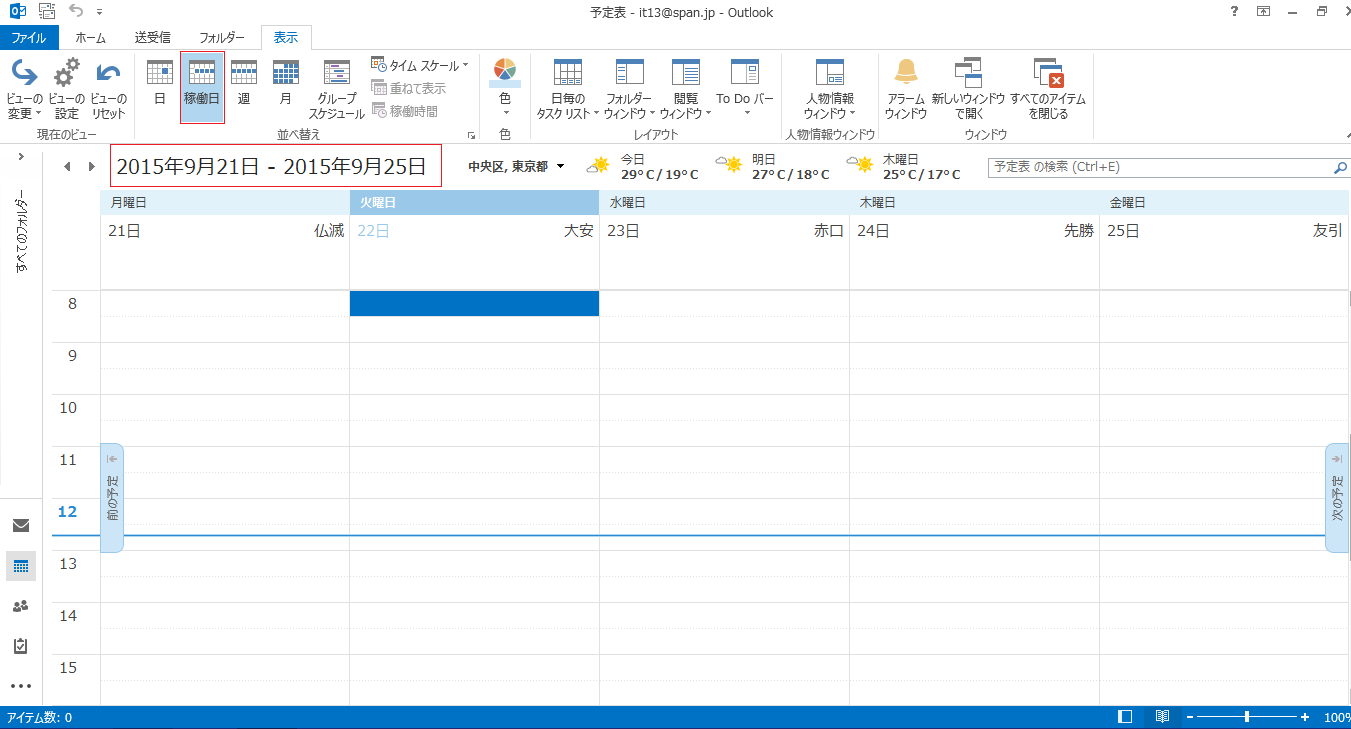Go to previous week arrow

coord(68,166)
